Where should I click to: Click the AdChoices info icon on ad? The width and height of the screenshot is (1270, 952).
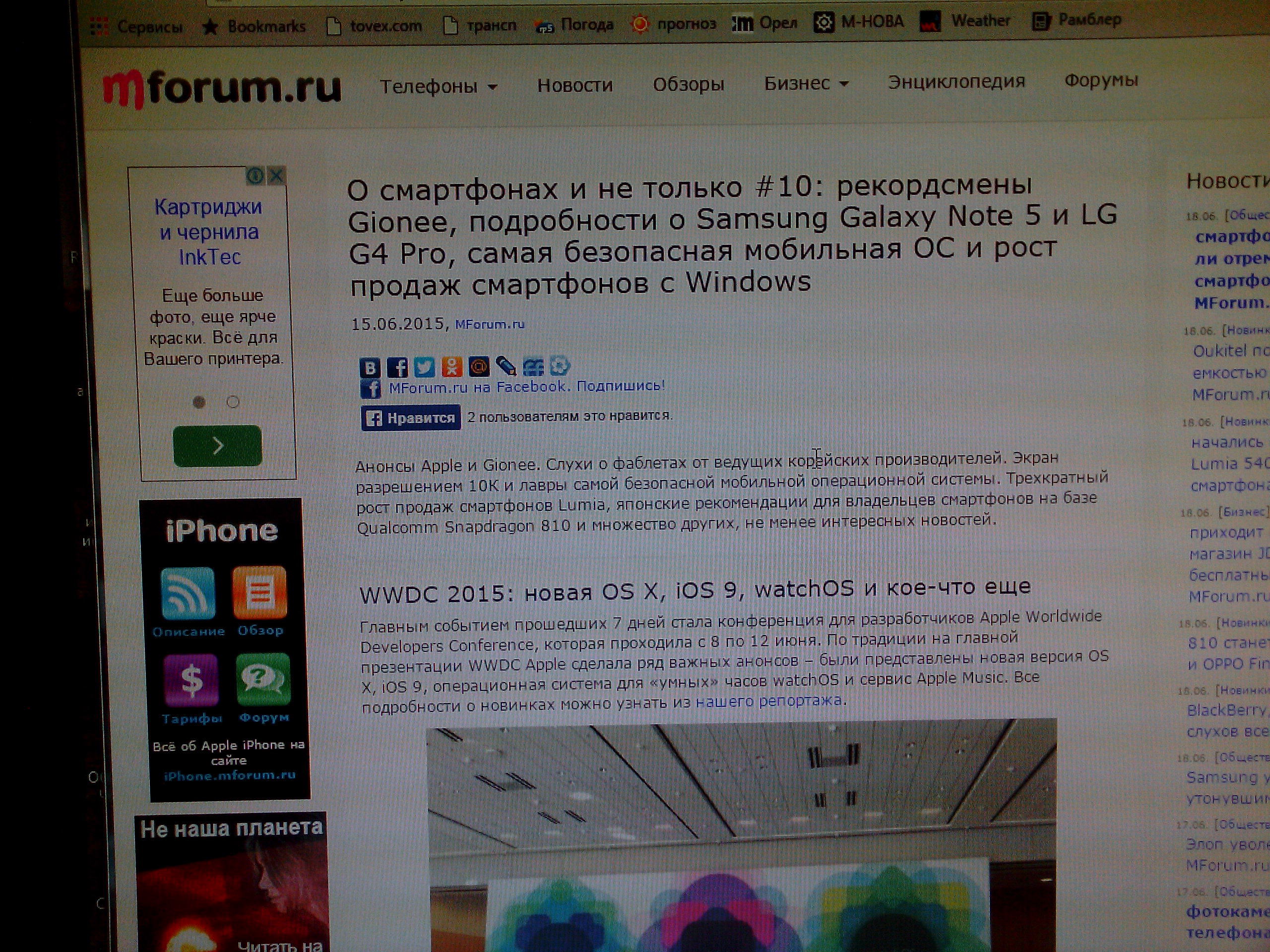pos(255,176)
